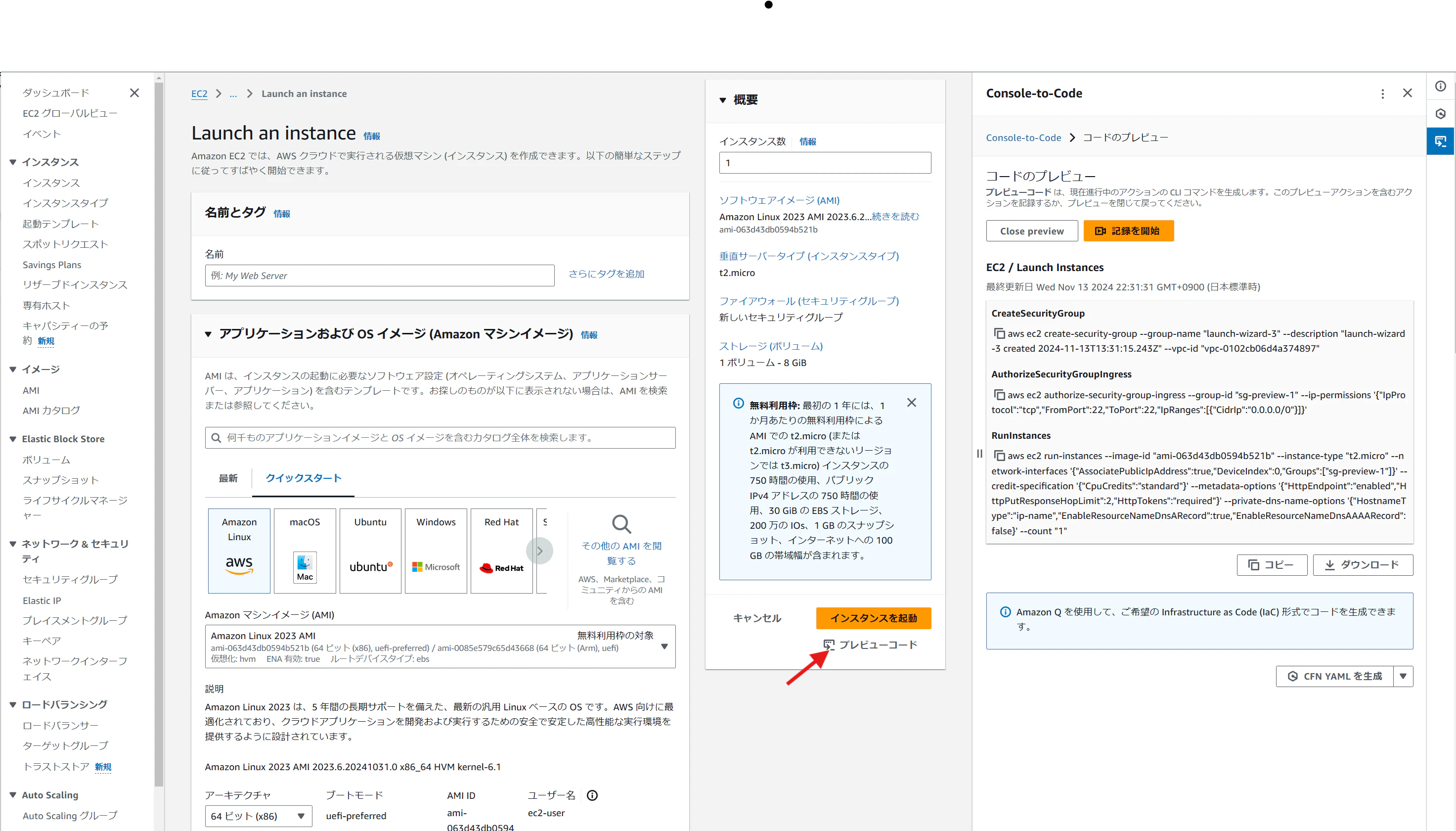
Task: Select the Amazon Linux quick start tile
Action: pyautogui.click(x=239, y=551)
